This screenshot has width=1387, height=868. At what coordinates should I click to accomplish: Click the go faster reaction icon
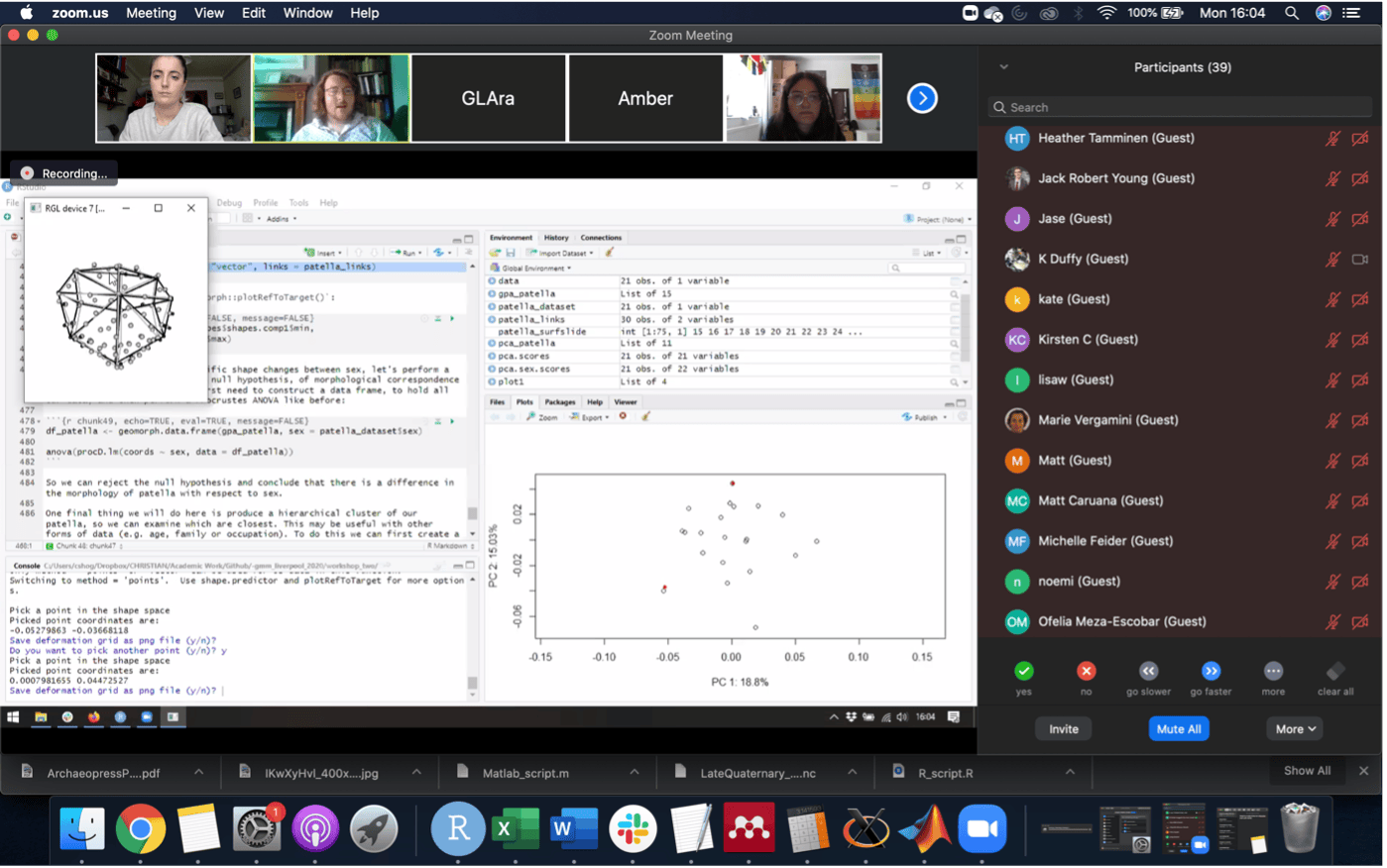(x=1211, y=671)
